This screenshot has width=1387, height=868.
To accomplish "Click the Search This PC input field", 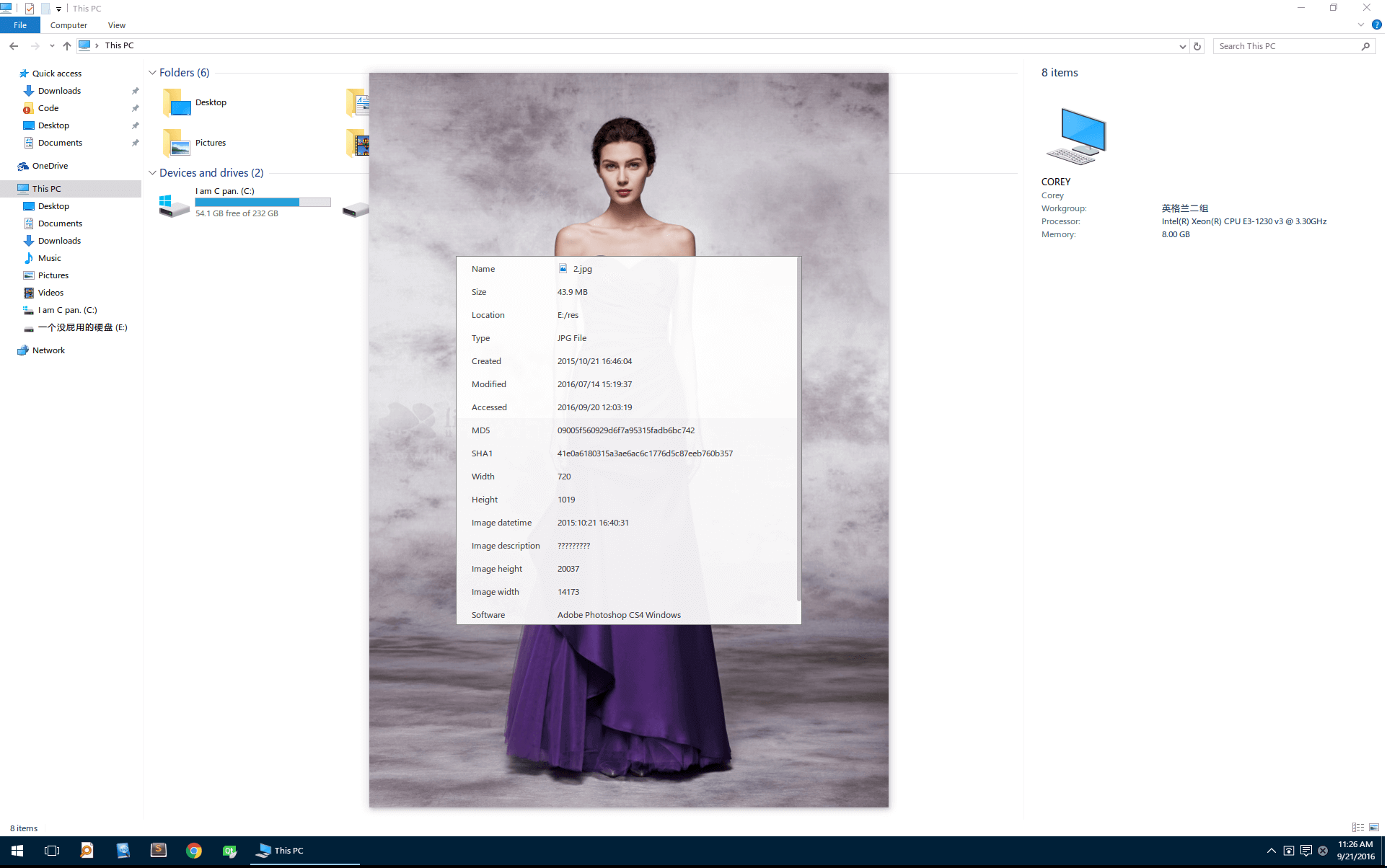I will click(x=1288, y=45).
